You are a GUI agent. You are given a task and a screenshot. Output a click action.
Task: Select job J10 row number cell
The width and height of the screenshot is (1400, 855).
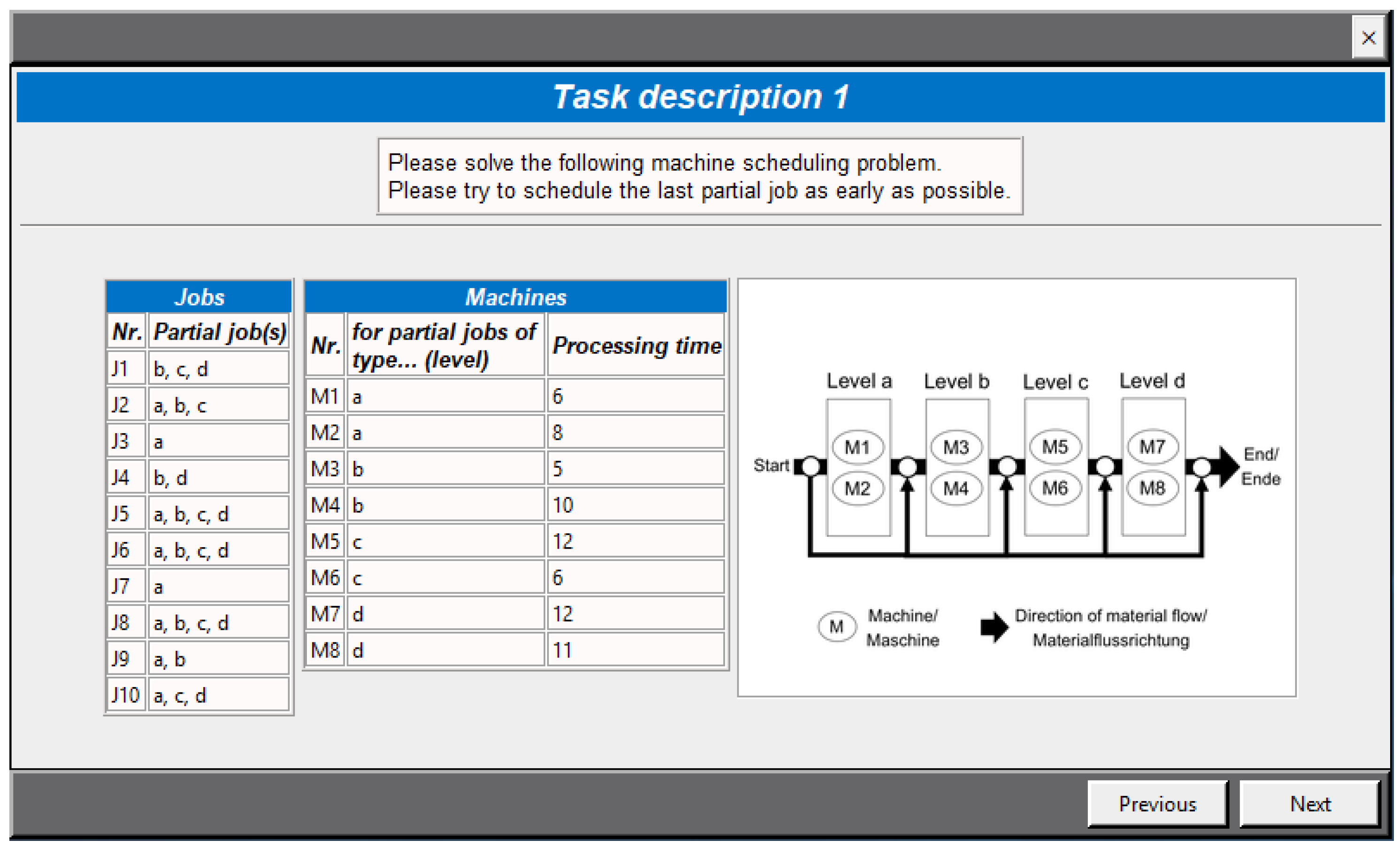(126, 695)
